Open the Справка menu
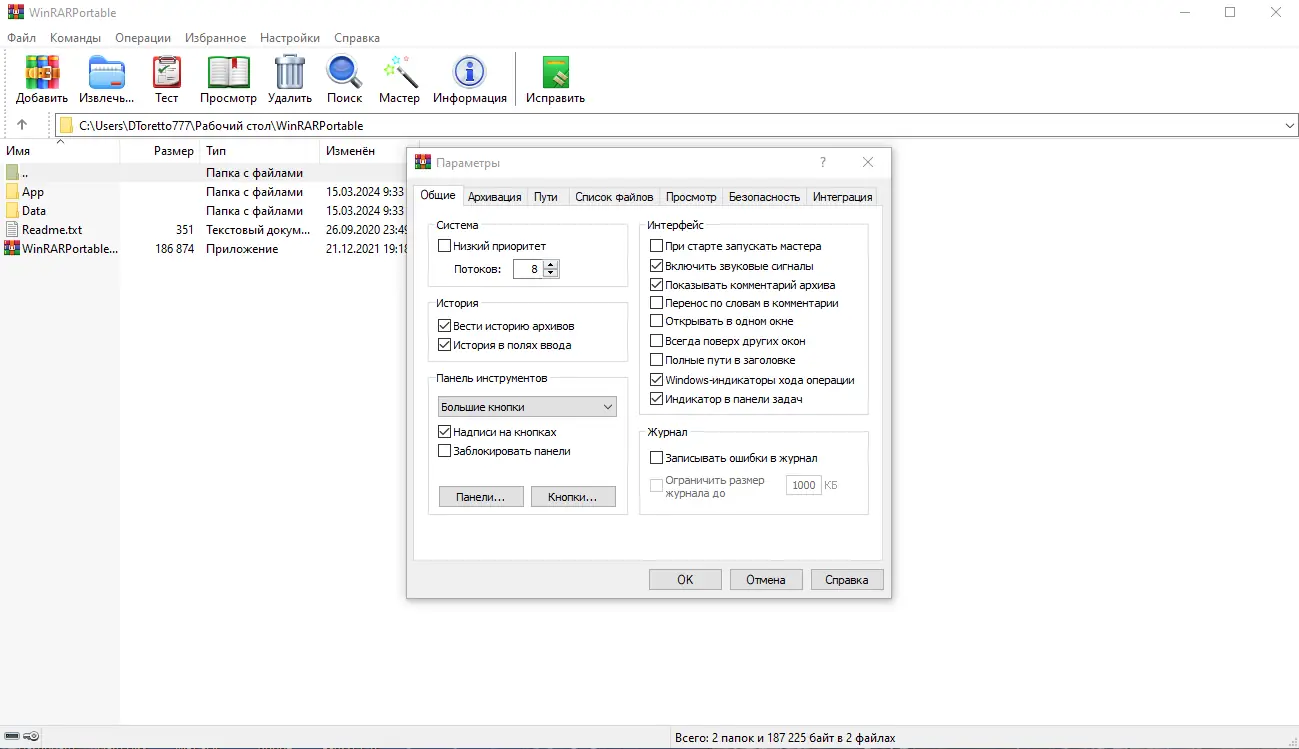 357,38
